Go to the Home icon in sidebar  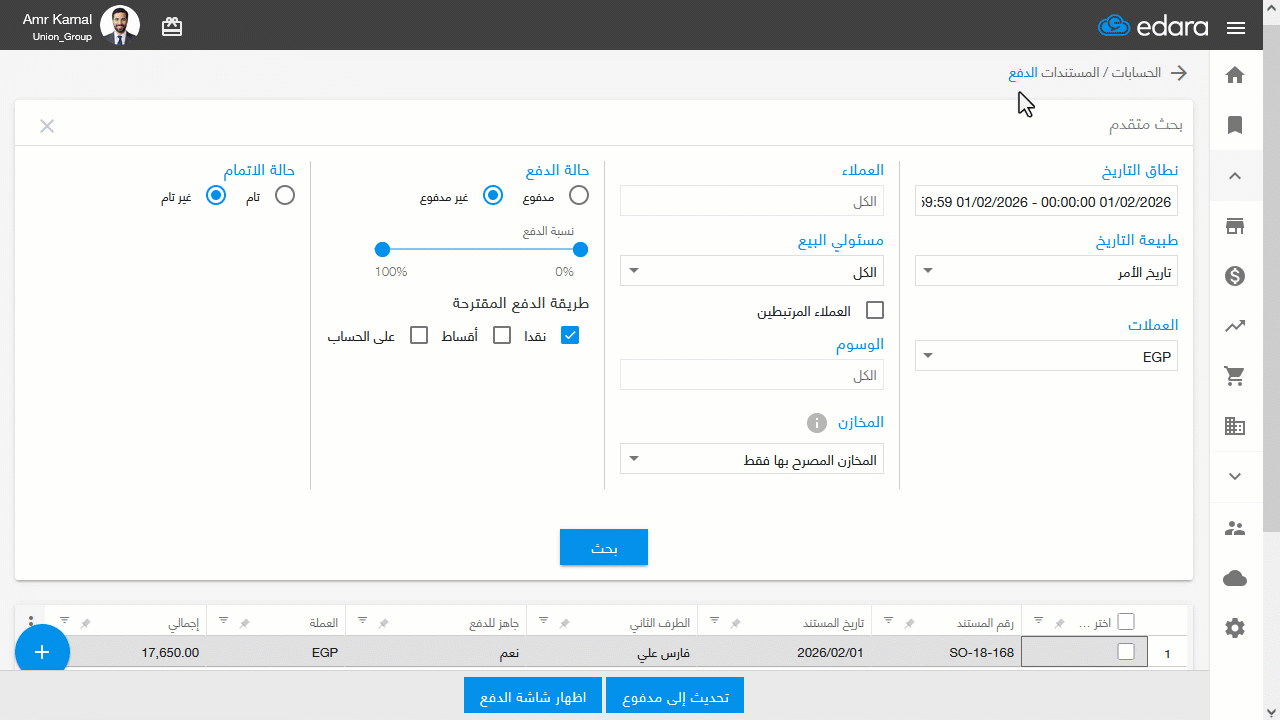1235,75
